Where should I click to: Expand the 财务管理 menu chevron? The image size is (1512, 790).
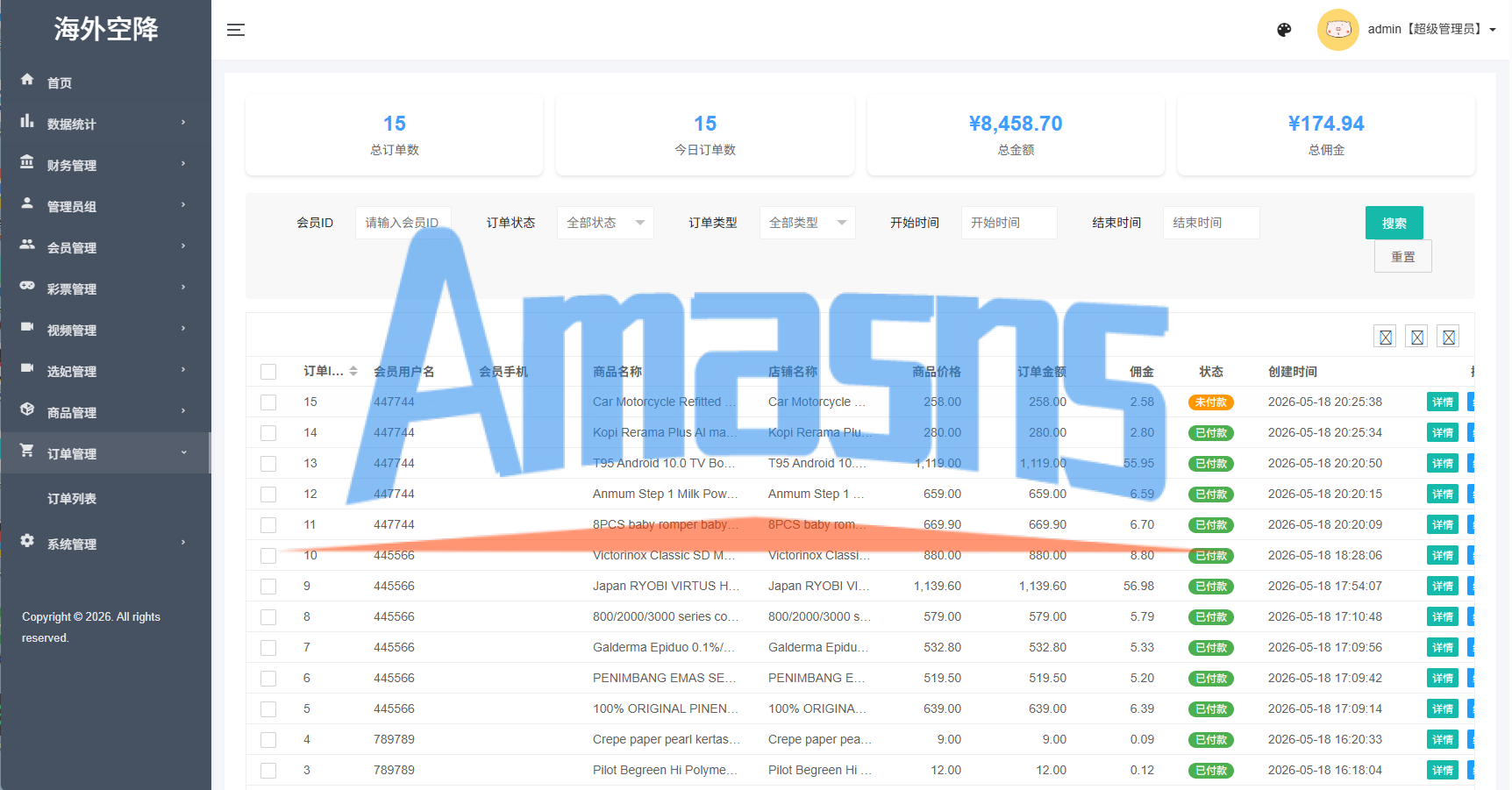(x=183, y=164)
